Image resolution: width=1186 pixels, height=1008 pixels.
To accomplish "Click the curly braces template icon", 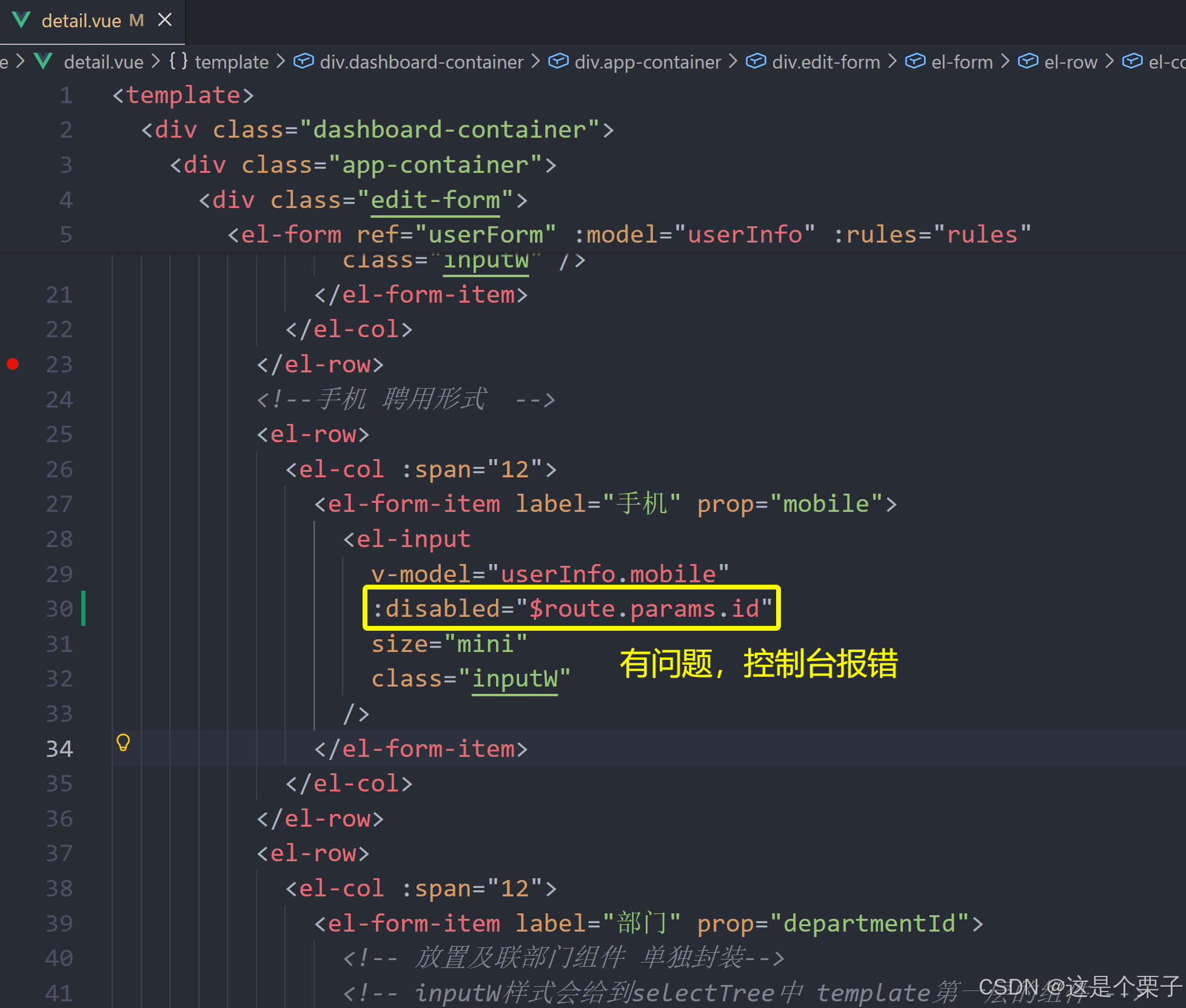I will 178,61.
